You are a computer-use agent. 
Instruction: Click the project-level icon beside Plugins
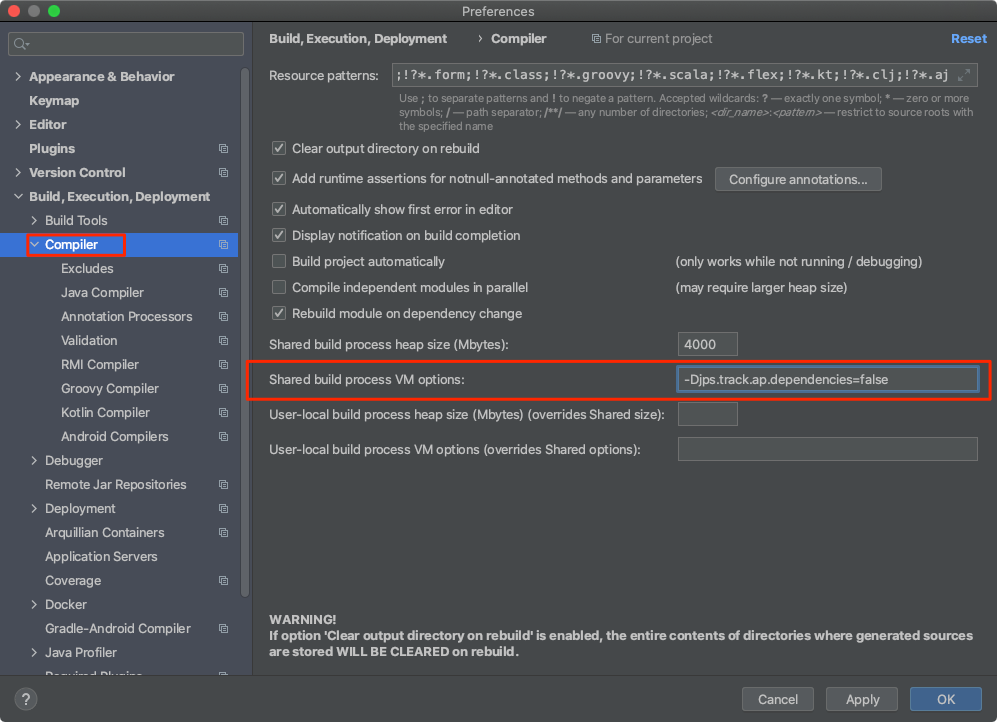tap(223, 149)
